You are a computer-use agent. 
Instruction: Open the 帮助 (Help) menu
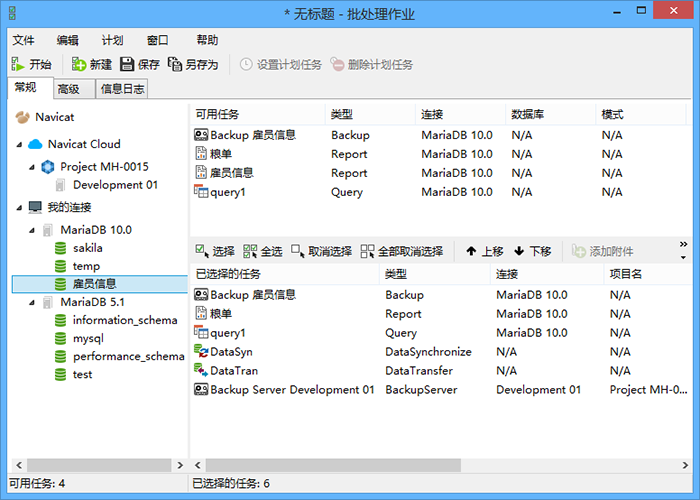[x=207, y=40]
